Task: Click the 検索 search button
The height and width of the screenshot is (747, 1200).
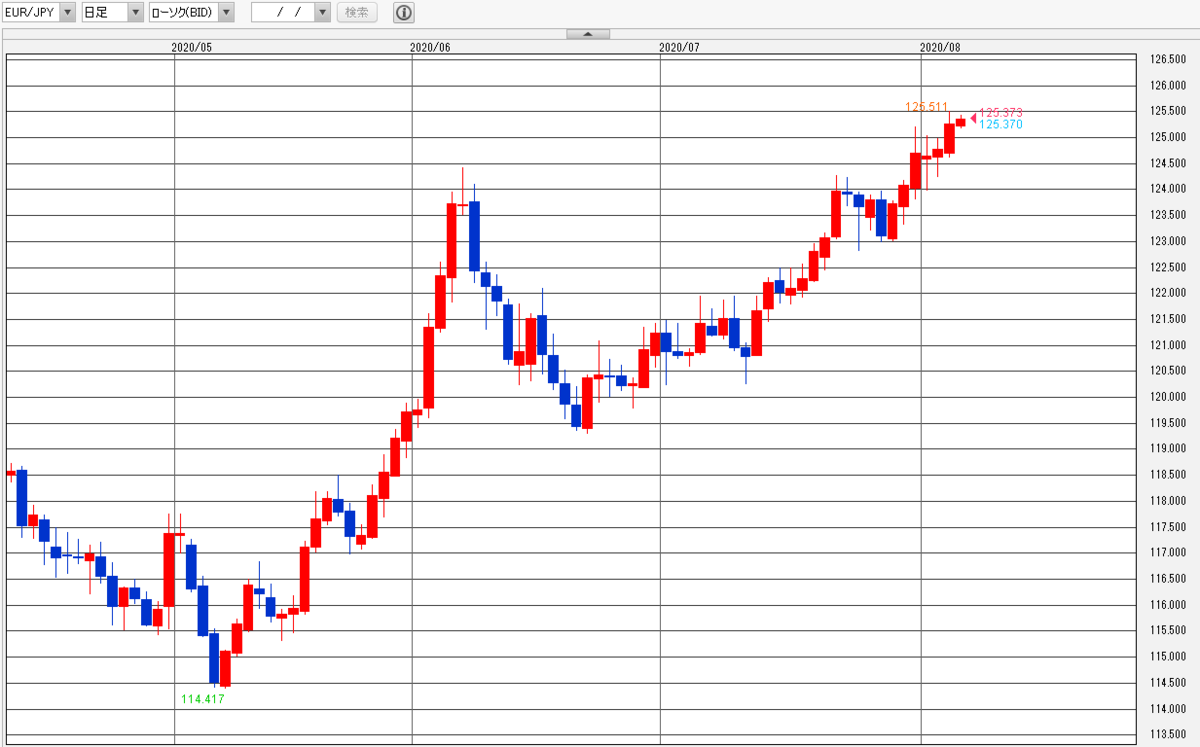Action: click(x=357, y=12)
